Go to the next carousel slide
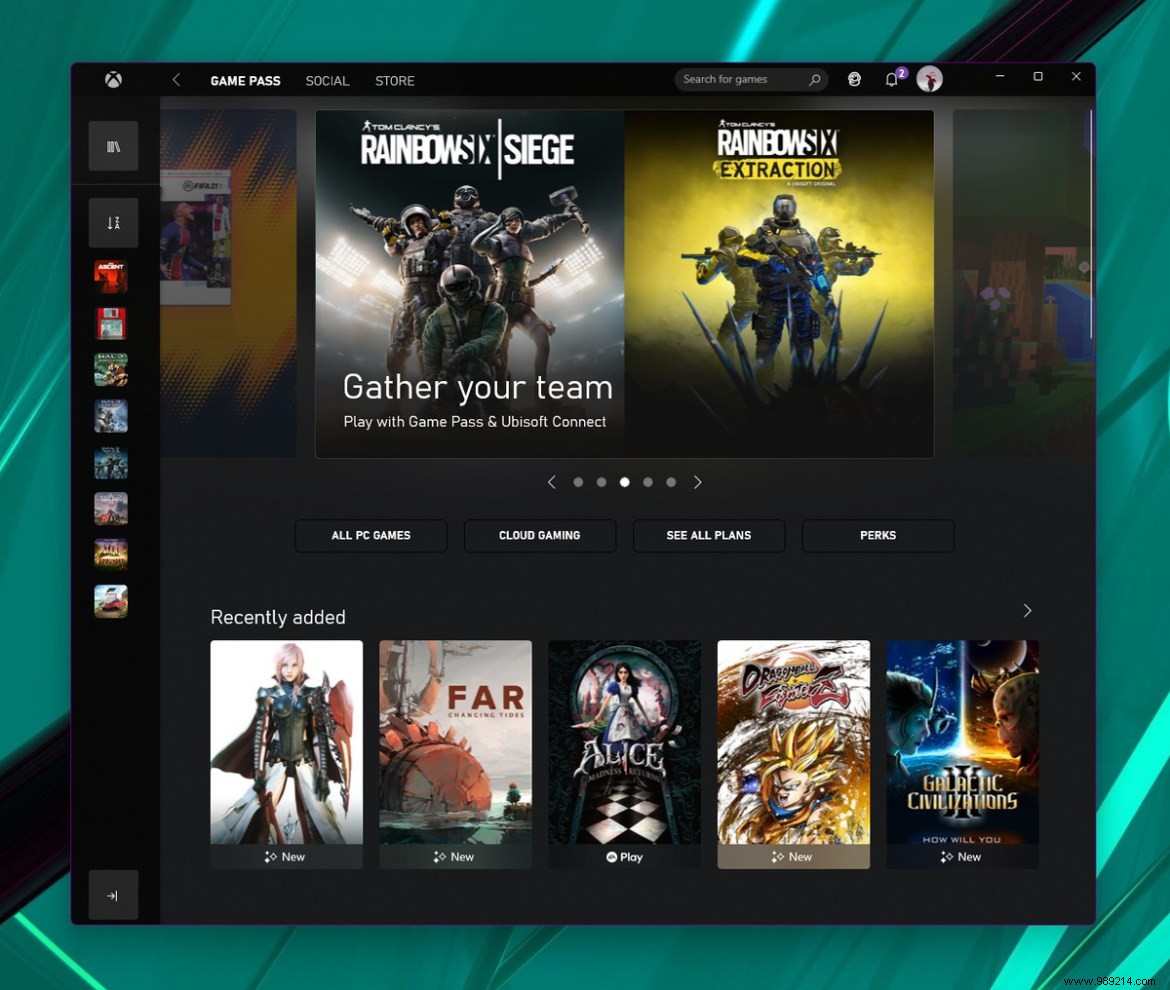This screenshot has height=990, width=1170. coord(698,482)
